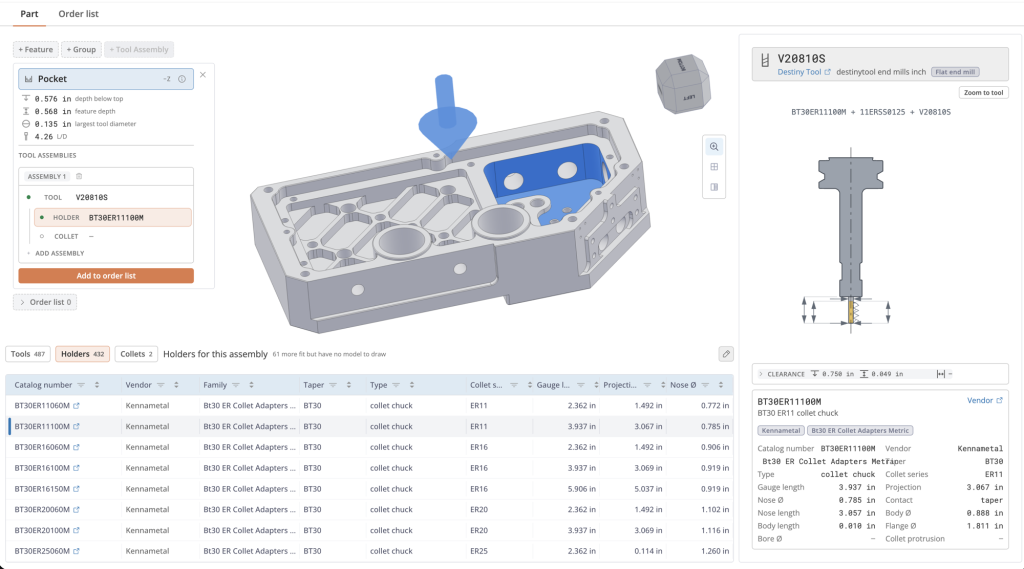Add a new Group
Image resolution: width=1024 pixels, height=569 pixels.
(x=82, y=50)
